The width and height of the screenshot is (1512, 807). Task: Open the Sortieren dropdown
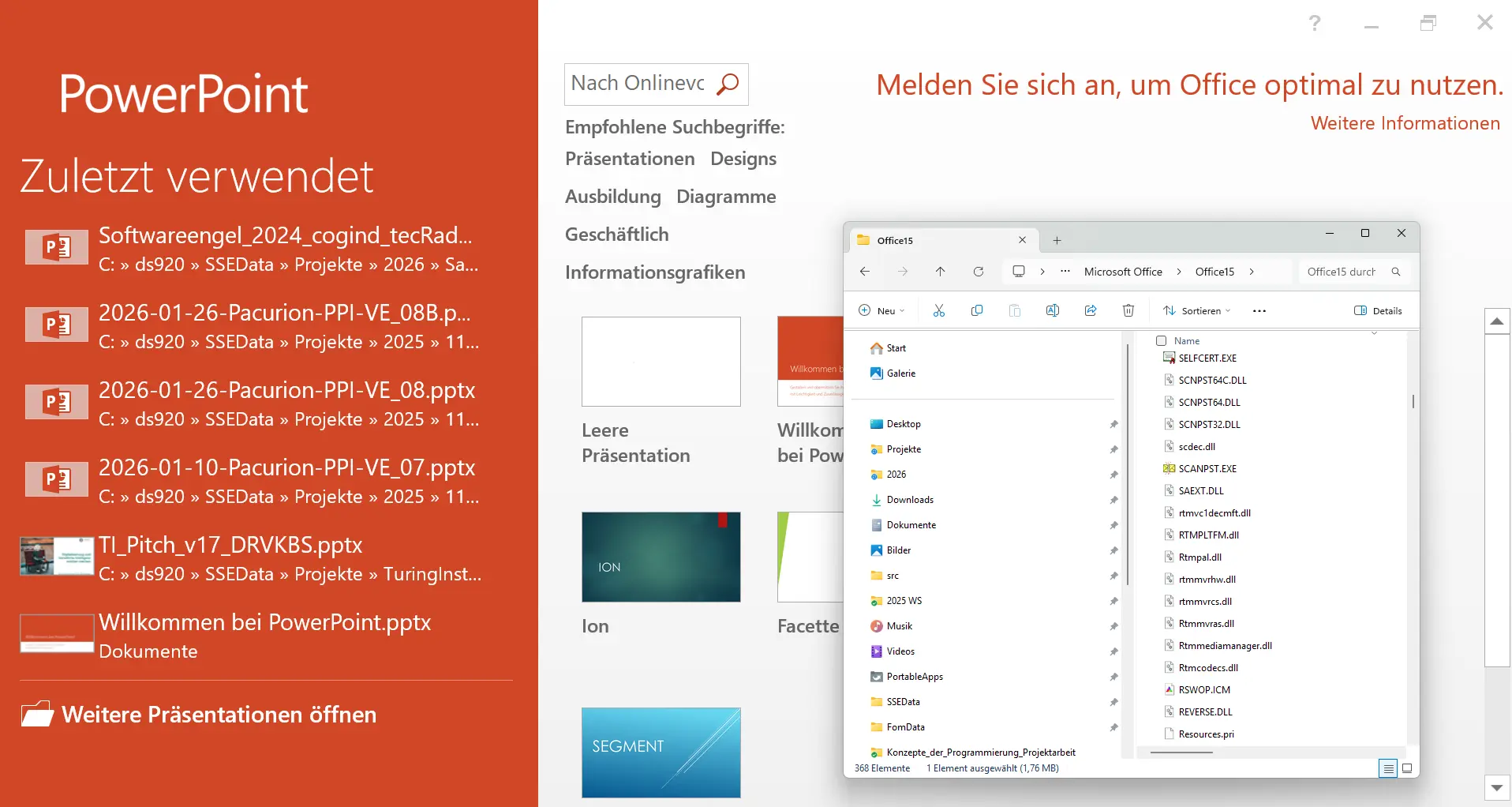click(x=1197, y=310)
